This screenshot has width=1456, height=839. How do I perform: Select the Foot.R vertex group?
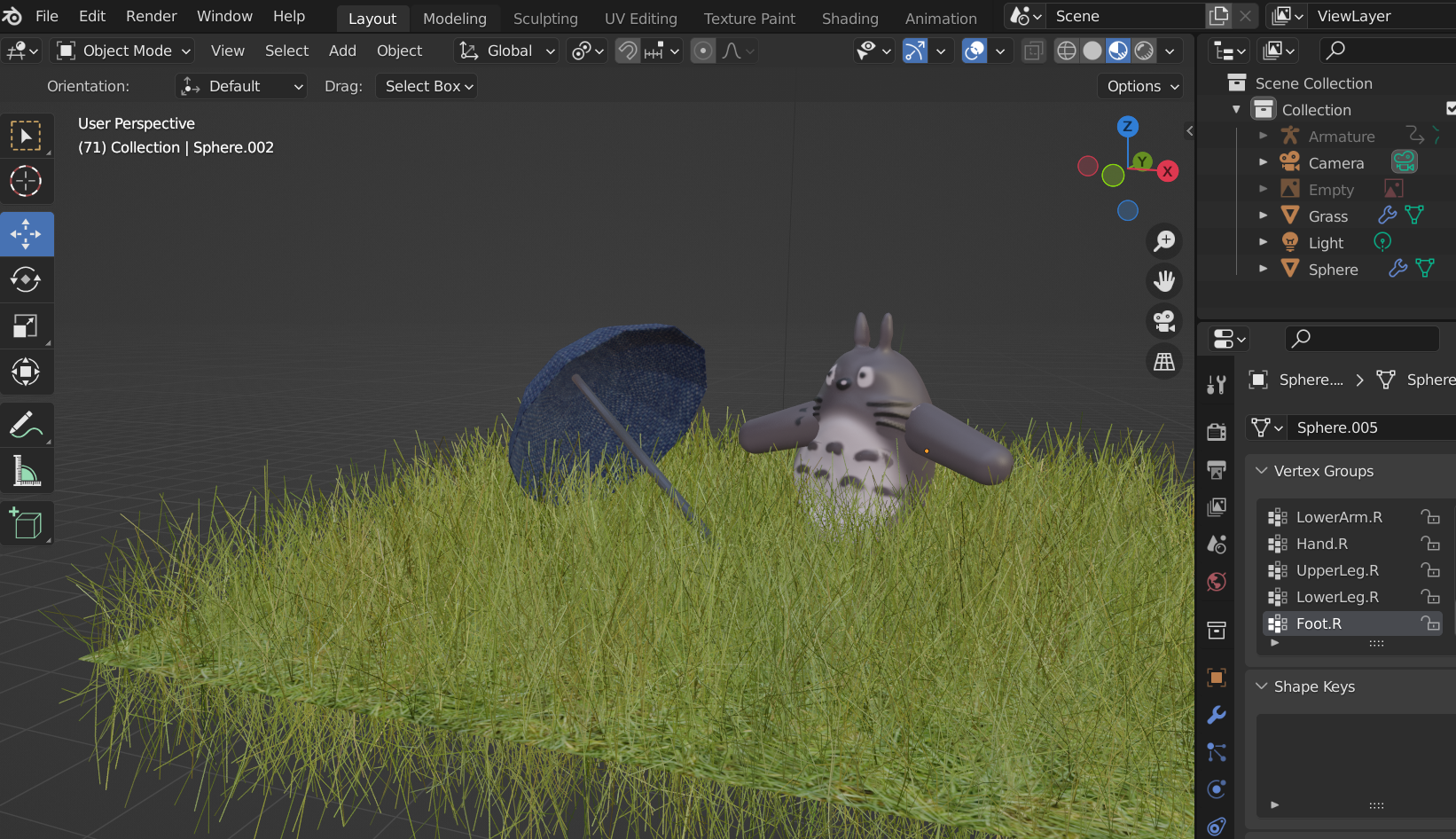click(1319, 623)
